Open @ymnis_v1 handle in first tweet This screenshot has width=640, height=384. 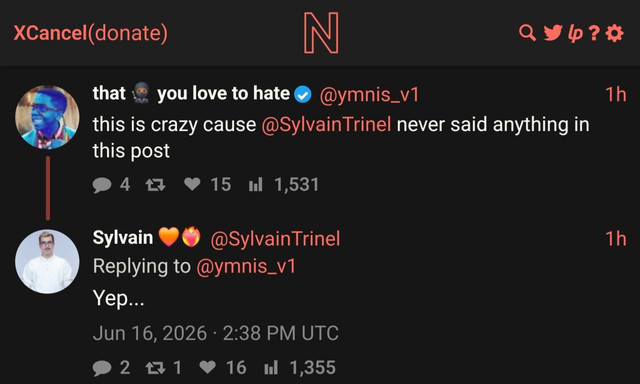pyautogui.click(x=369, y=95)
